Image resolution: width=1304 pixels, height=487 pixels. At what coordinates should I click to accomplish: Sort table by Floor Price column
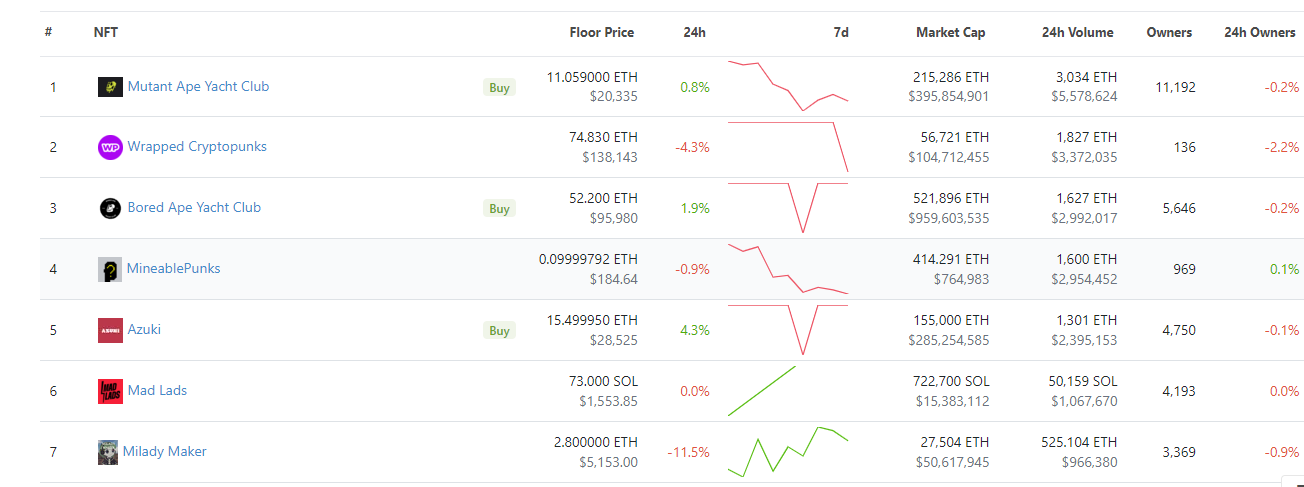click(601, 32)
